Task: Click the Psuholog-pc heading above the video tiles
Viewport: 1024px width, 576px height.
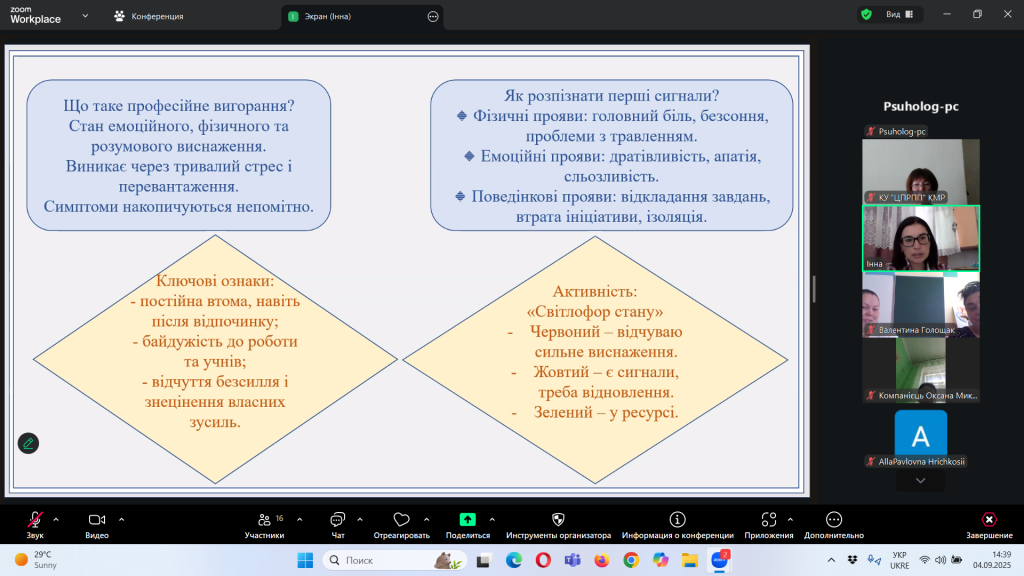Action: pyautogui.click(x=921, y=106)
